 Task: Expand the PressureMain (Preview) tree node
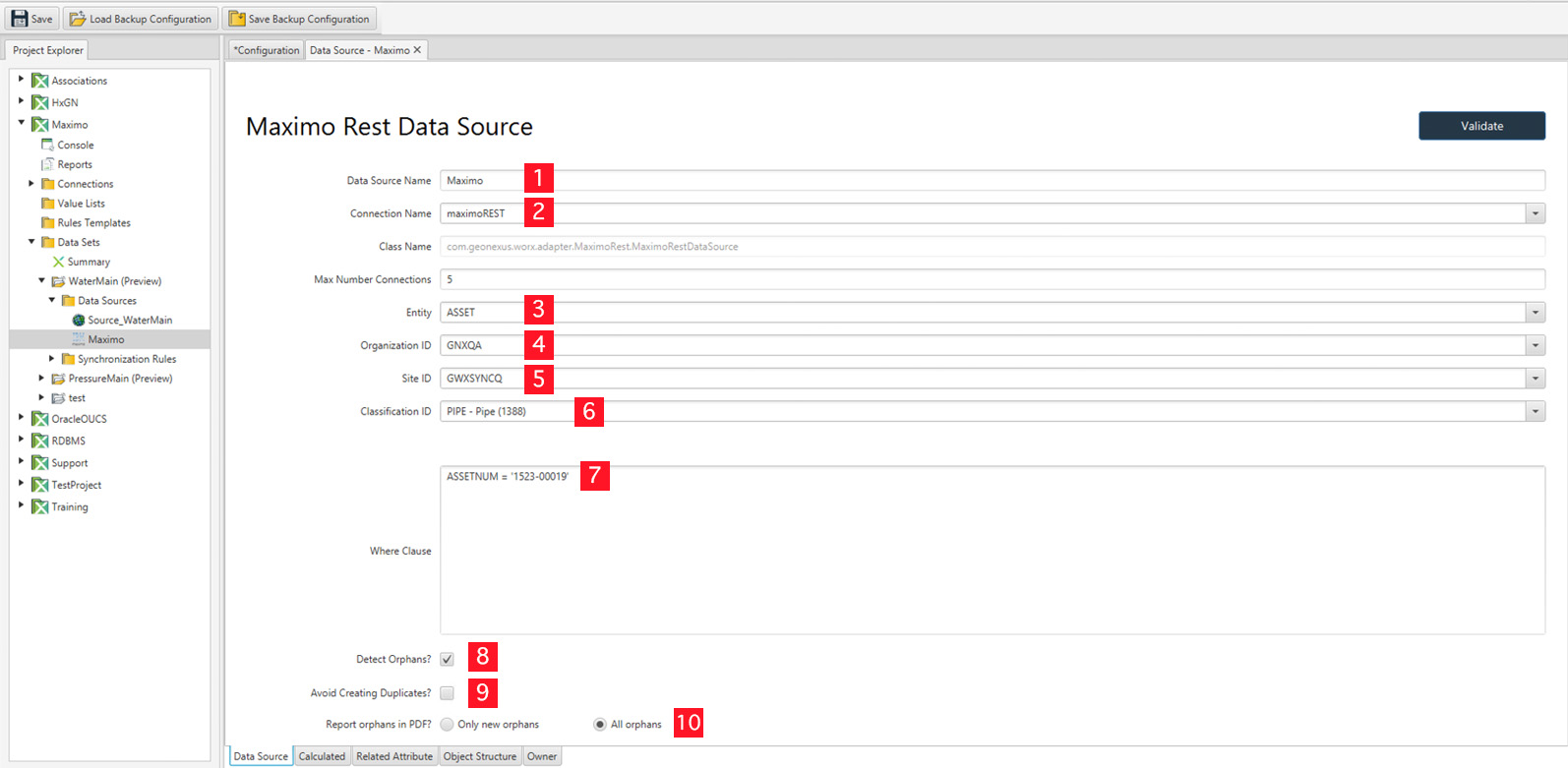point(41,378)
